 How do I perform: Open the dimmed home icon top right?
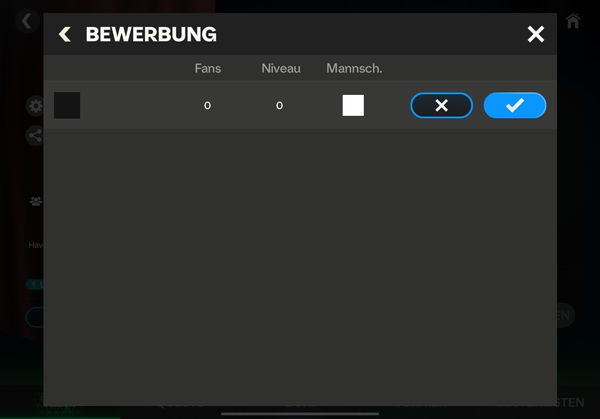click(573, 21)
